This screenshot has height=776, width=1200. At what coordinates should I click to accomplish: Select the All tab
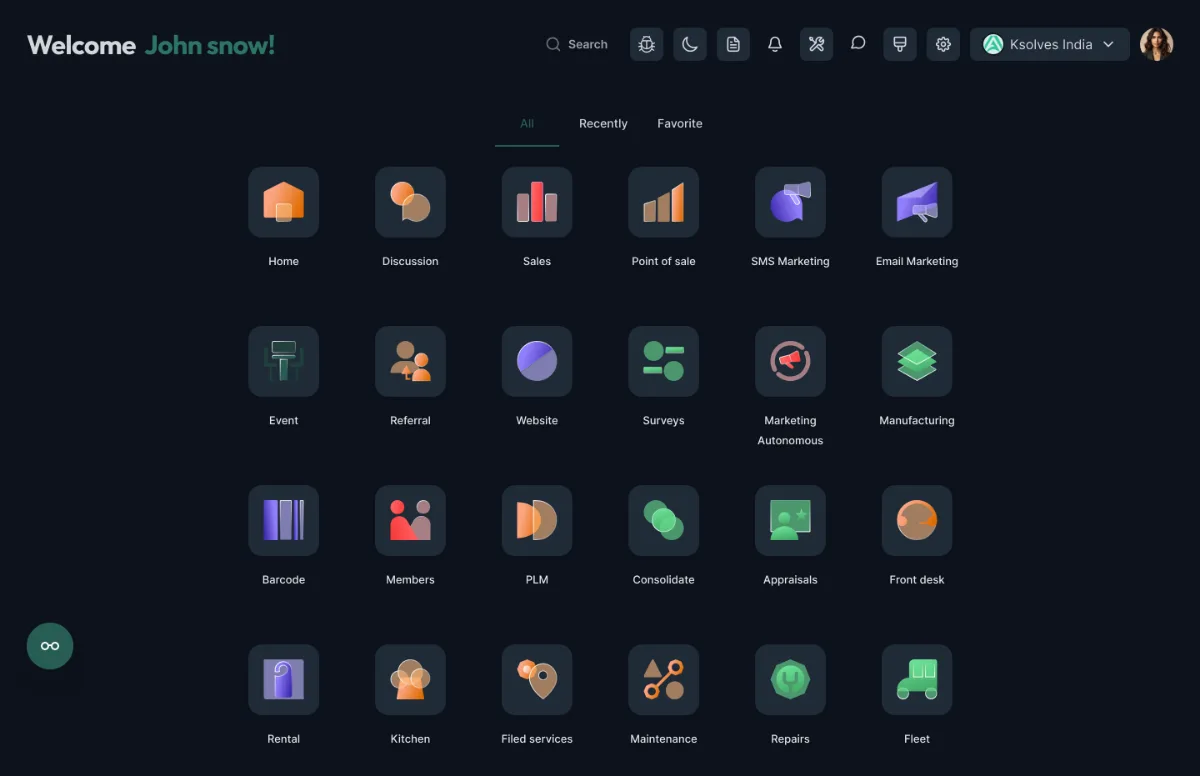tap(527, 124)
